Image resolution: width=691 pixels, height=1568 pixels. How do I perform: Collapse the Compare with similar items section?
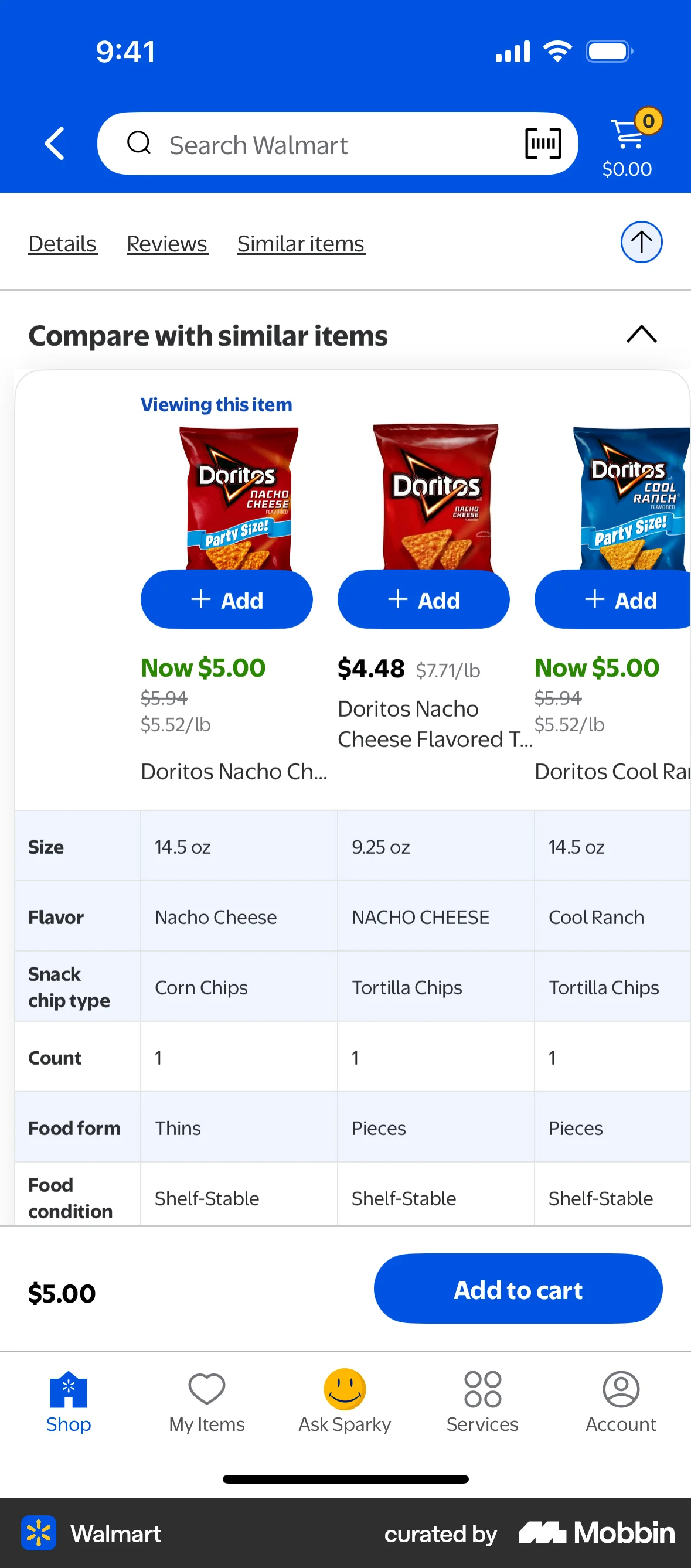click(x=641, y=335)
